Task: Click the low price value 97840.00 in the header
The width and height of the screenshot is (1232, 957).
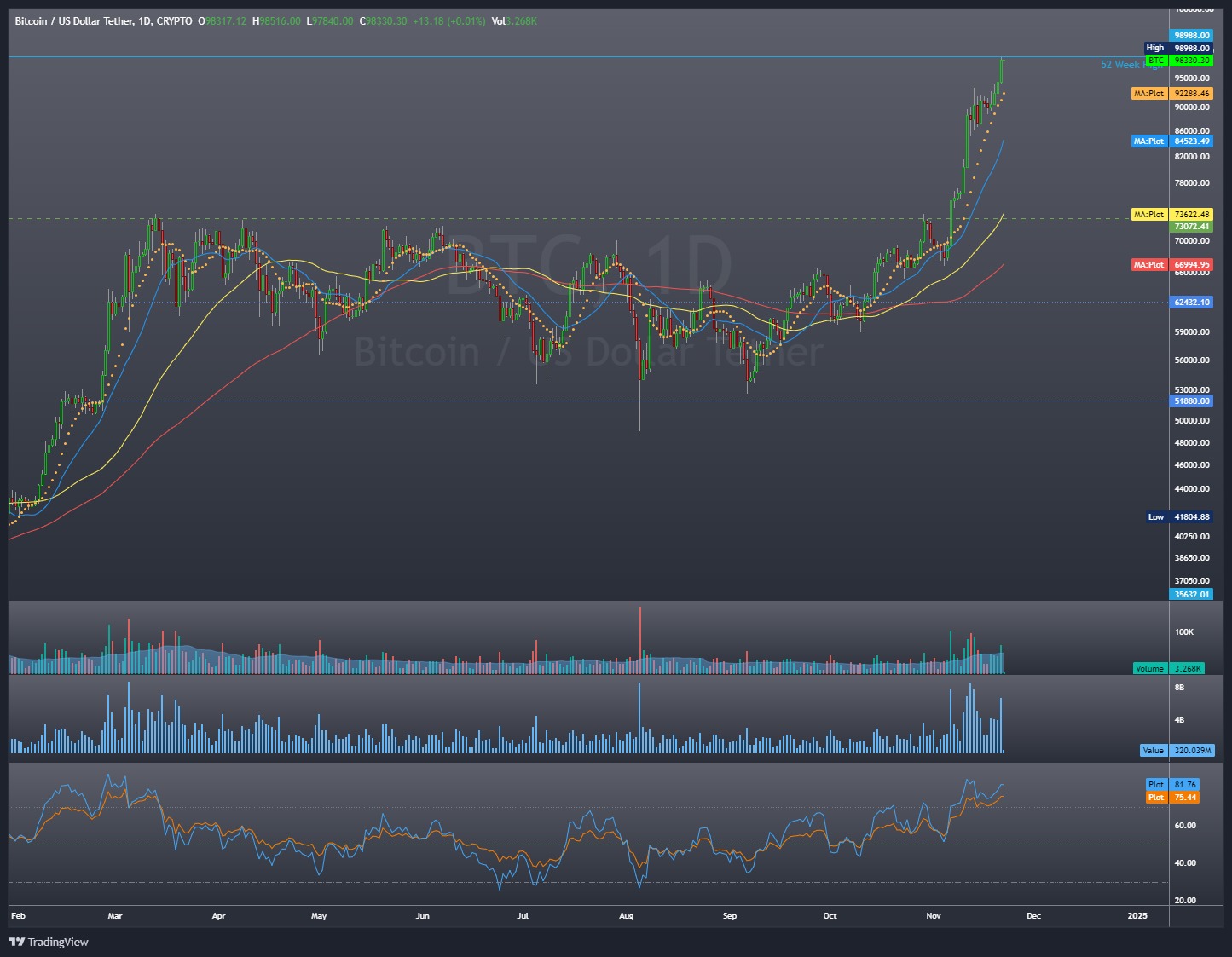Action: pyautogui.click(x=333, y=21)
